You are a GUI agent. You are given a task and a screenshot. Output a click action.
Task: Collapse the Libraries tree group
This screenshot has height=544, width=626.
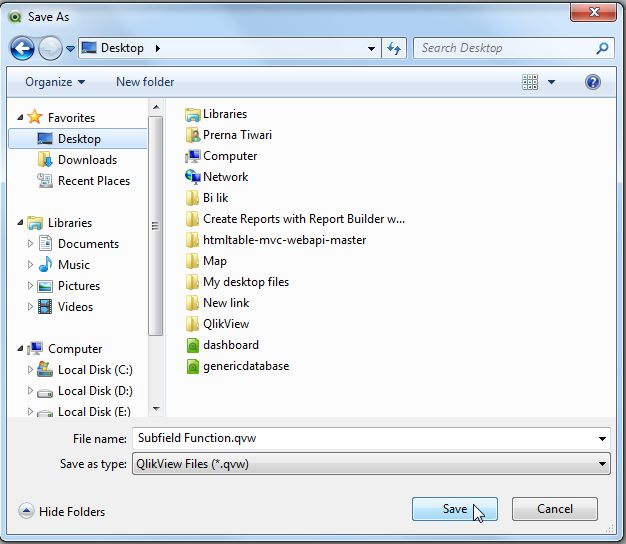20,223
